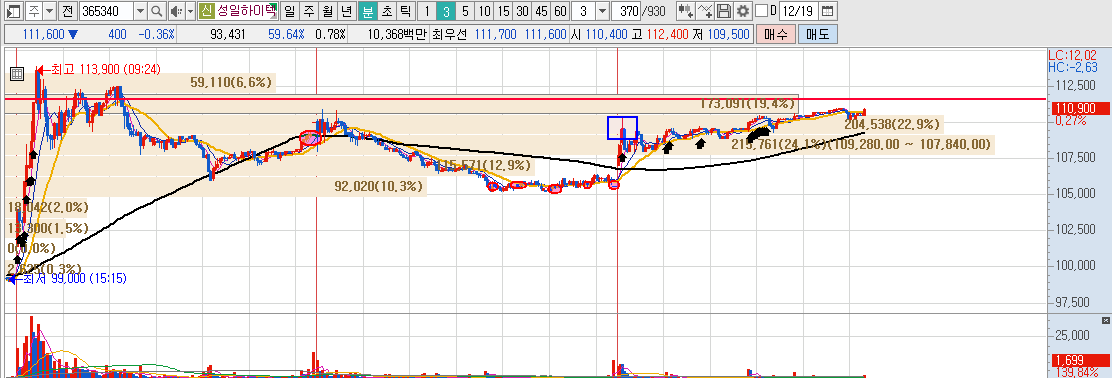Screen dimensions: 1112x378
Task: Toggle the D checkbox beside the date
Action: (x=762, y=11)
